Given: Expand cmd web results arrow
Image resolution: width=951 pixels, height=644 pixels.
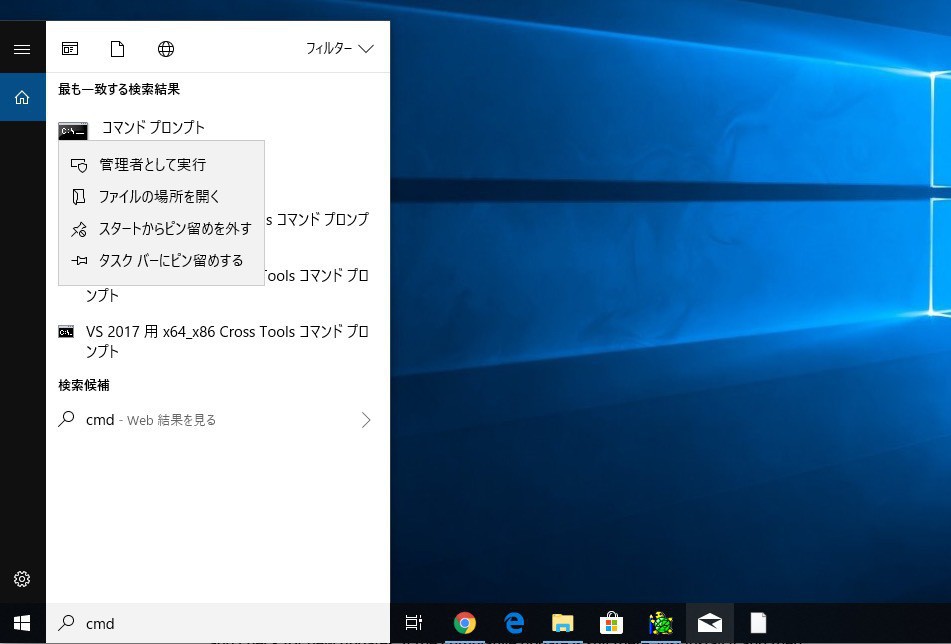Looking at the screenshot, I should [x=366, y=420].
